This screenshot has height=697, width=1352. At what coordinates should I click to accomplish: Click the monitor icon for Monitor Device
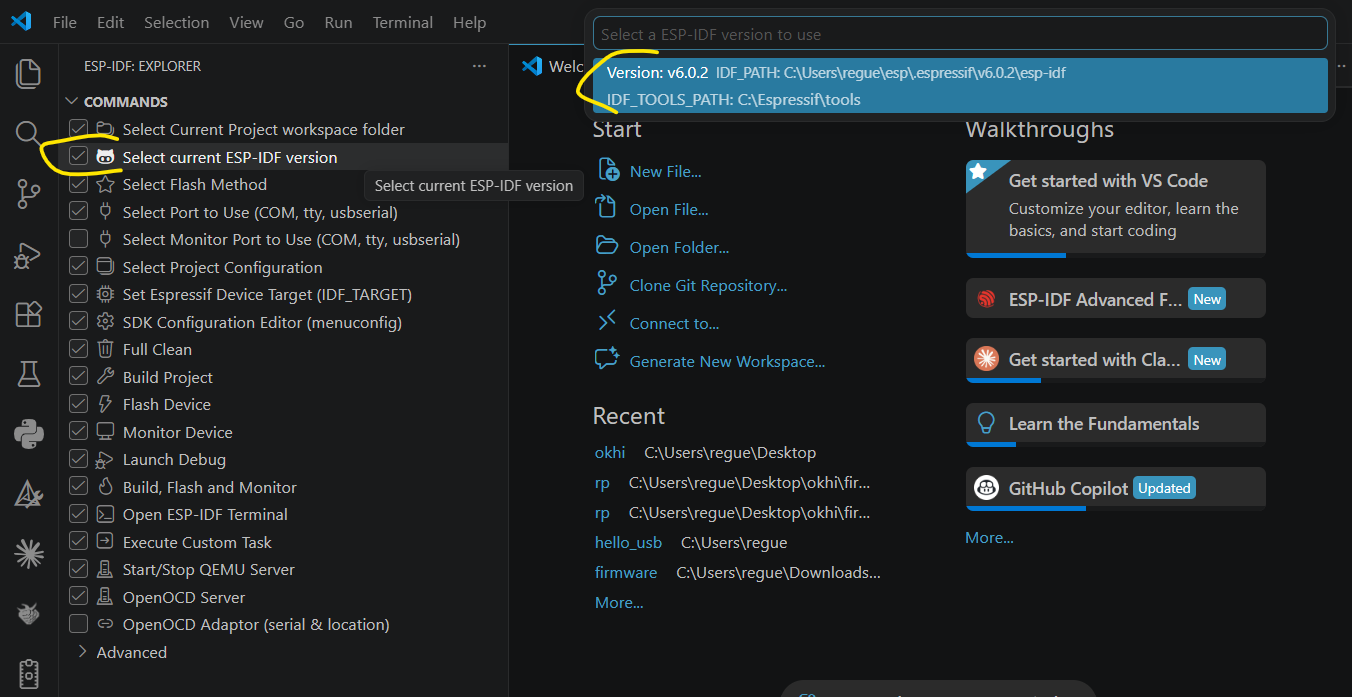[105, 432]
